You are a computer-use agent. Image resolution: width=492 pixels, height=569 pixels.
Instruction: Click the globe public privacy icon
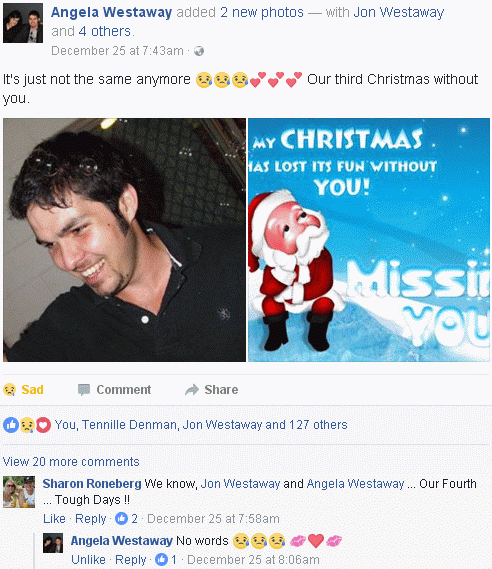pos(199,51)
